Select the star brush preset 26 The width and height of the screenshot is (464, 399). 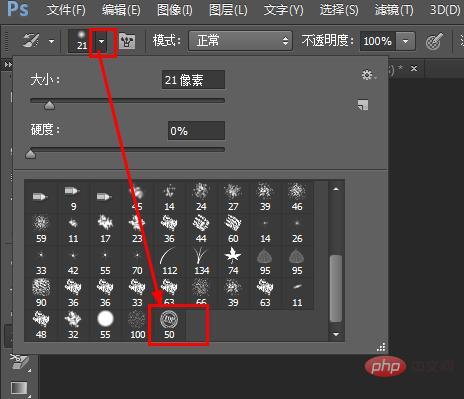297,229
